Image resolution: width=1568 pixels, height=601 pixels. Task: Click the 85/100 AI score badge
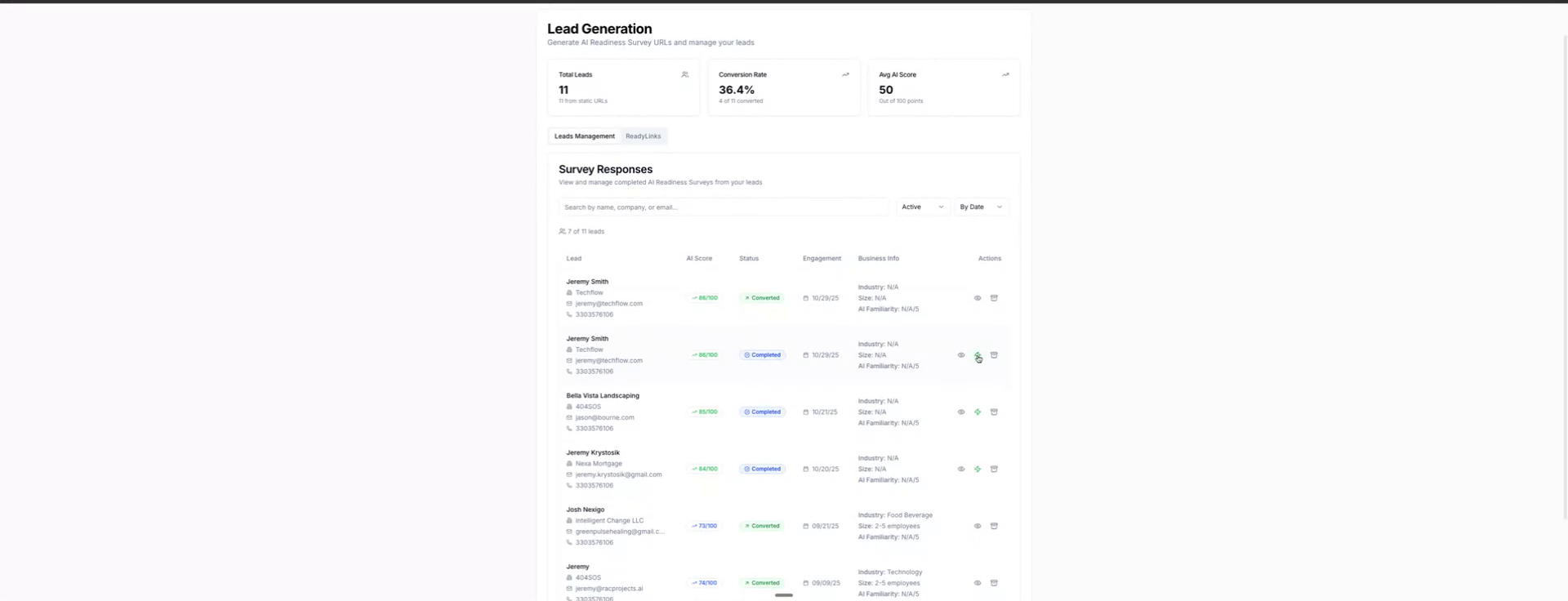click(x=704, y=412)
